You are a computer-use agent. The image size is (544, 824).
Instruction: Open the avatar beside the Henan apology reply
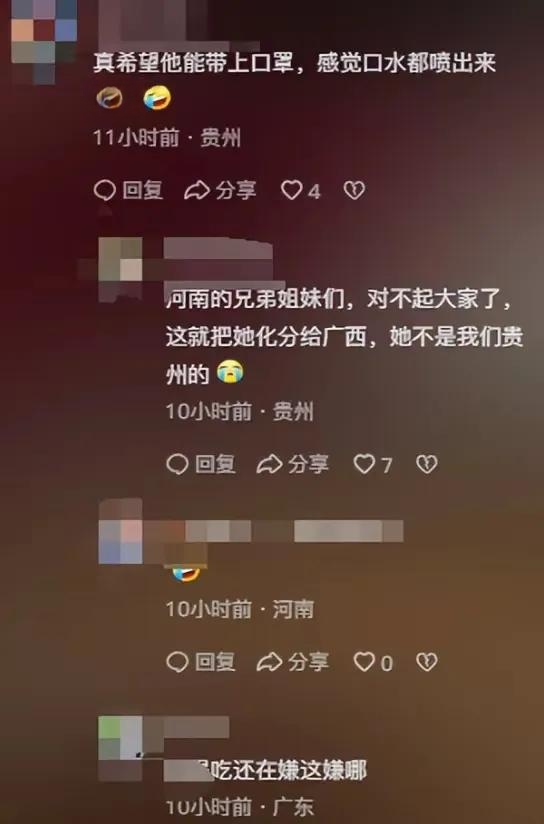pos(120,269)
